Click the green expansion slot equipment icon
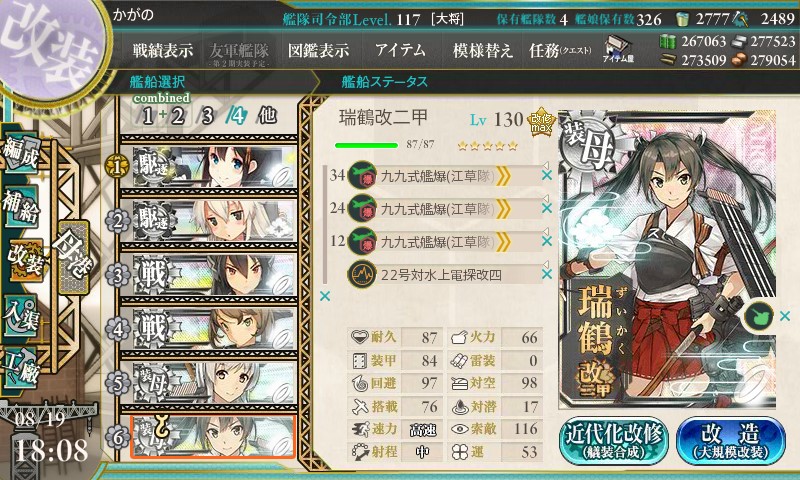 pyautogui.click(x=758, y=316)
